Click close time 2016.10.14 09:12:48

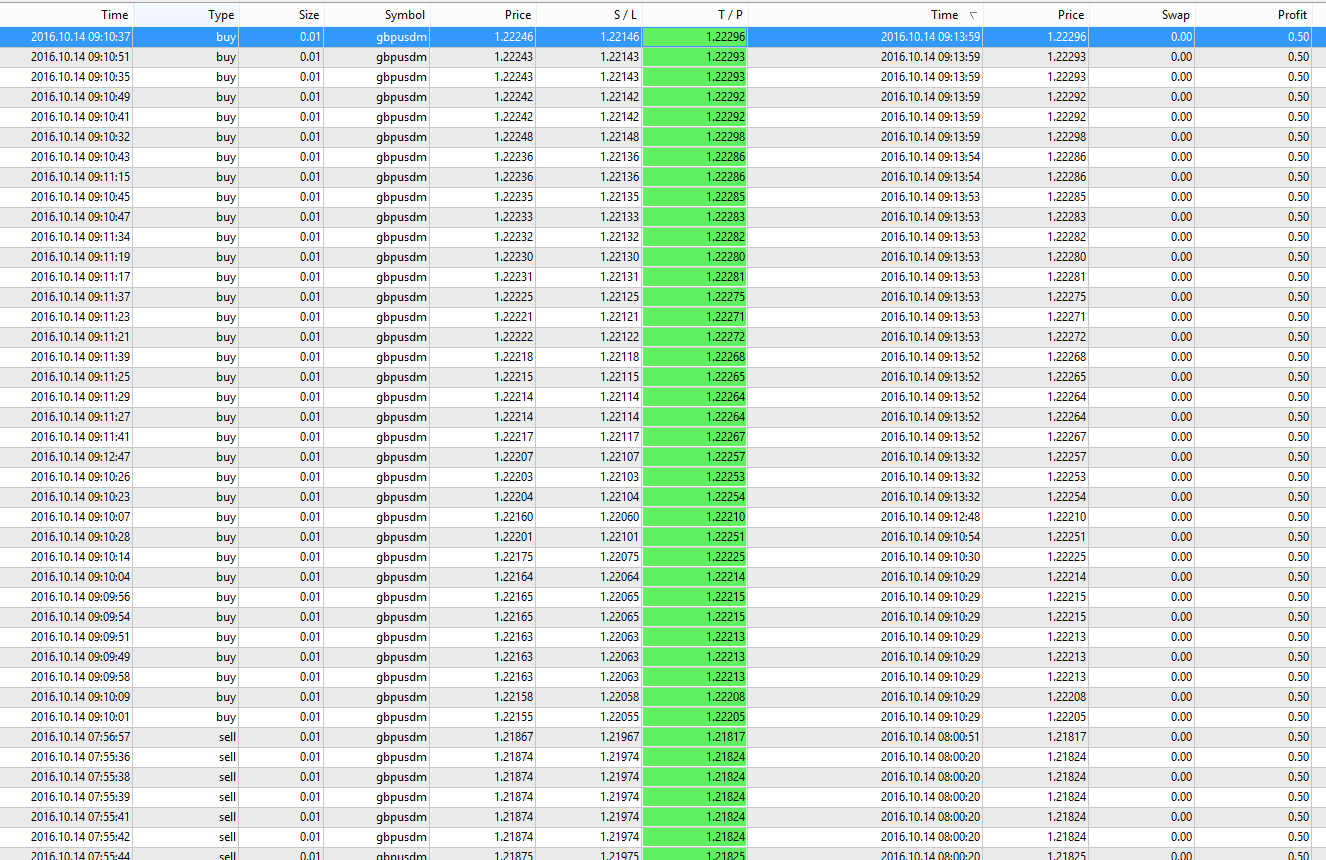(930, 517)
